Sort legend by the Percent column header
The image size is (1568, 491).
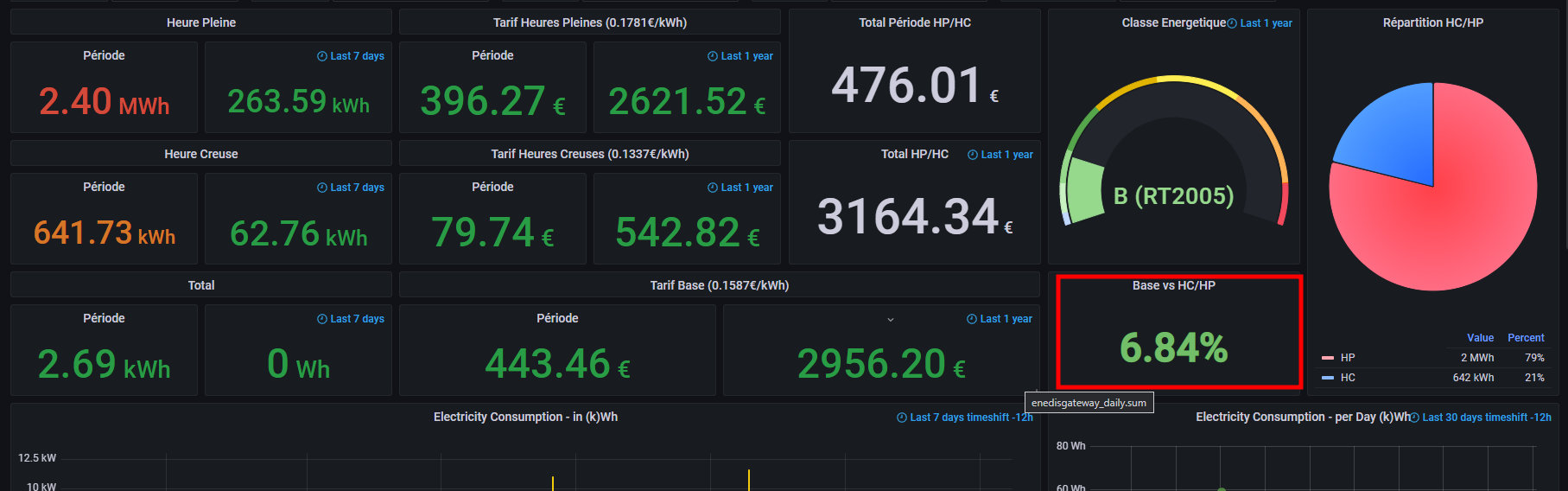click(x=1526, y=338)
